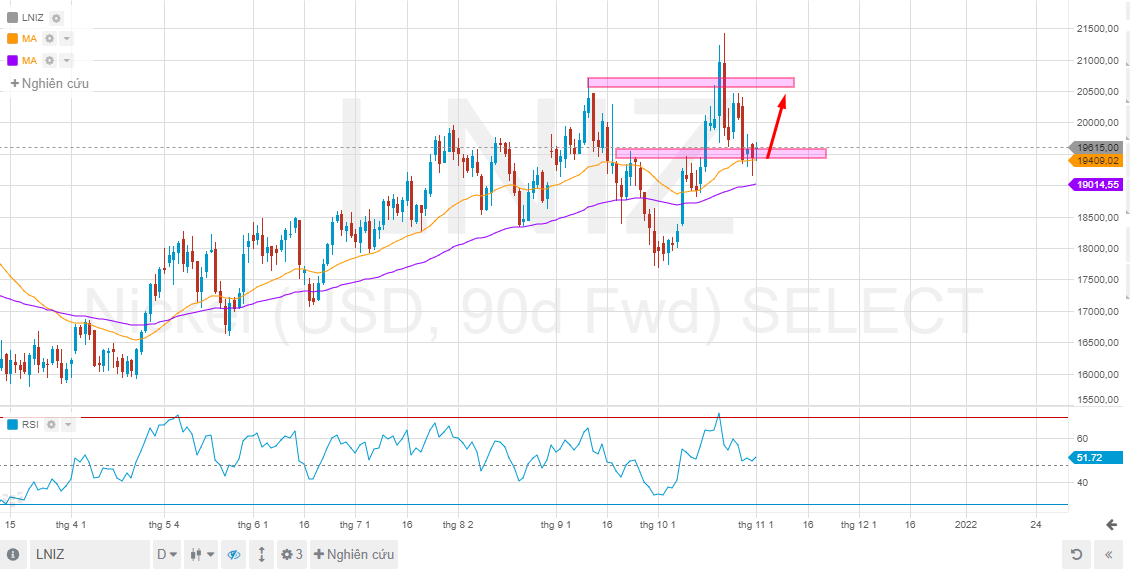Click gray LNIZ color swatch

(x=12, y=19)
